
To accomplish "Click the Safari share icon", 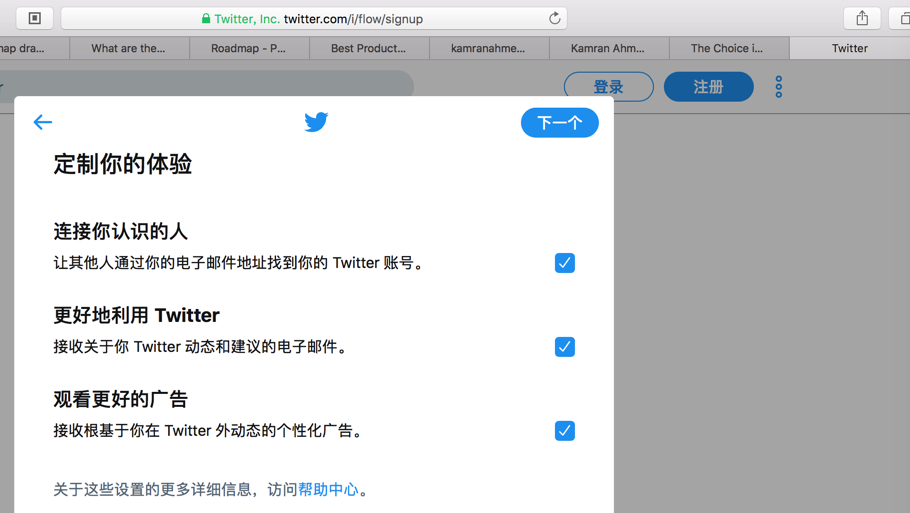I will 862,19.
